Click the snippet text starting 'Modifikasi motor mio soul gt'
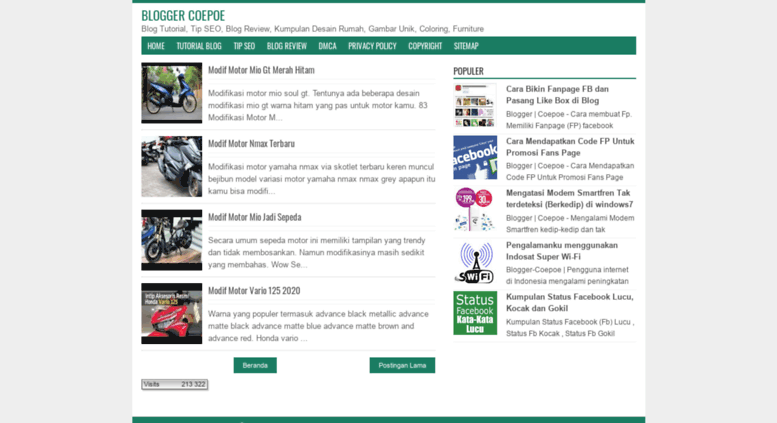 coord(318,106)
